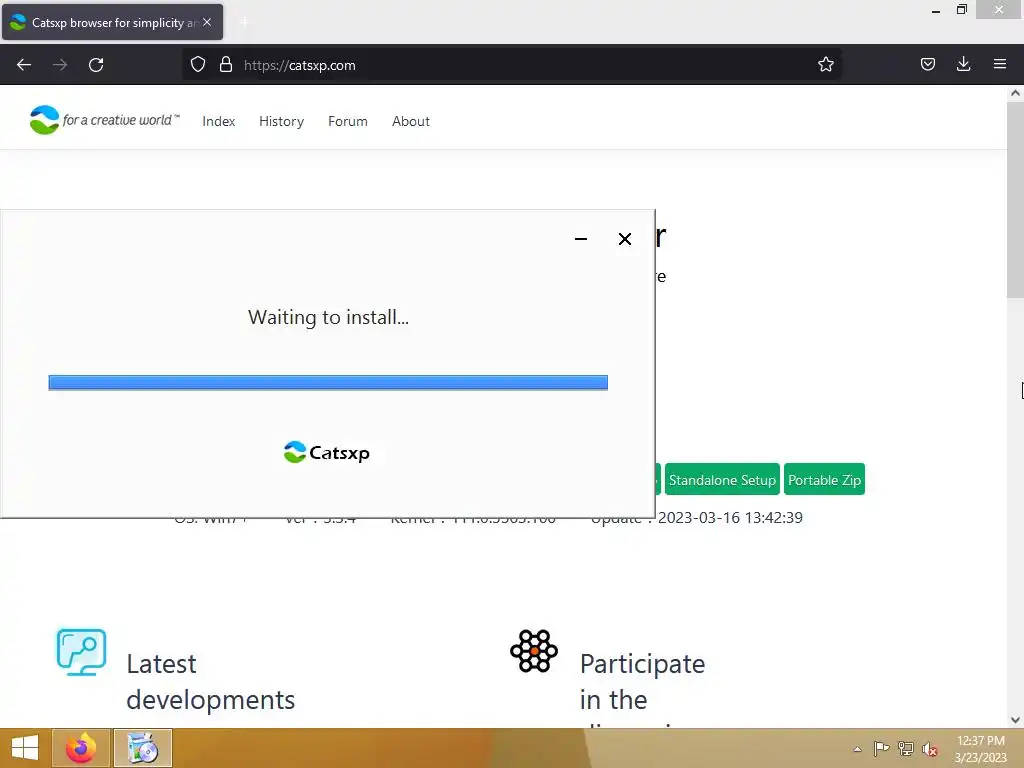
Task: Open the Action Center flag icon
Action: [x=881, y=748]
